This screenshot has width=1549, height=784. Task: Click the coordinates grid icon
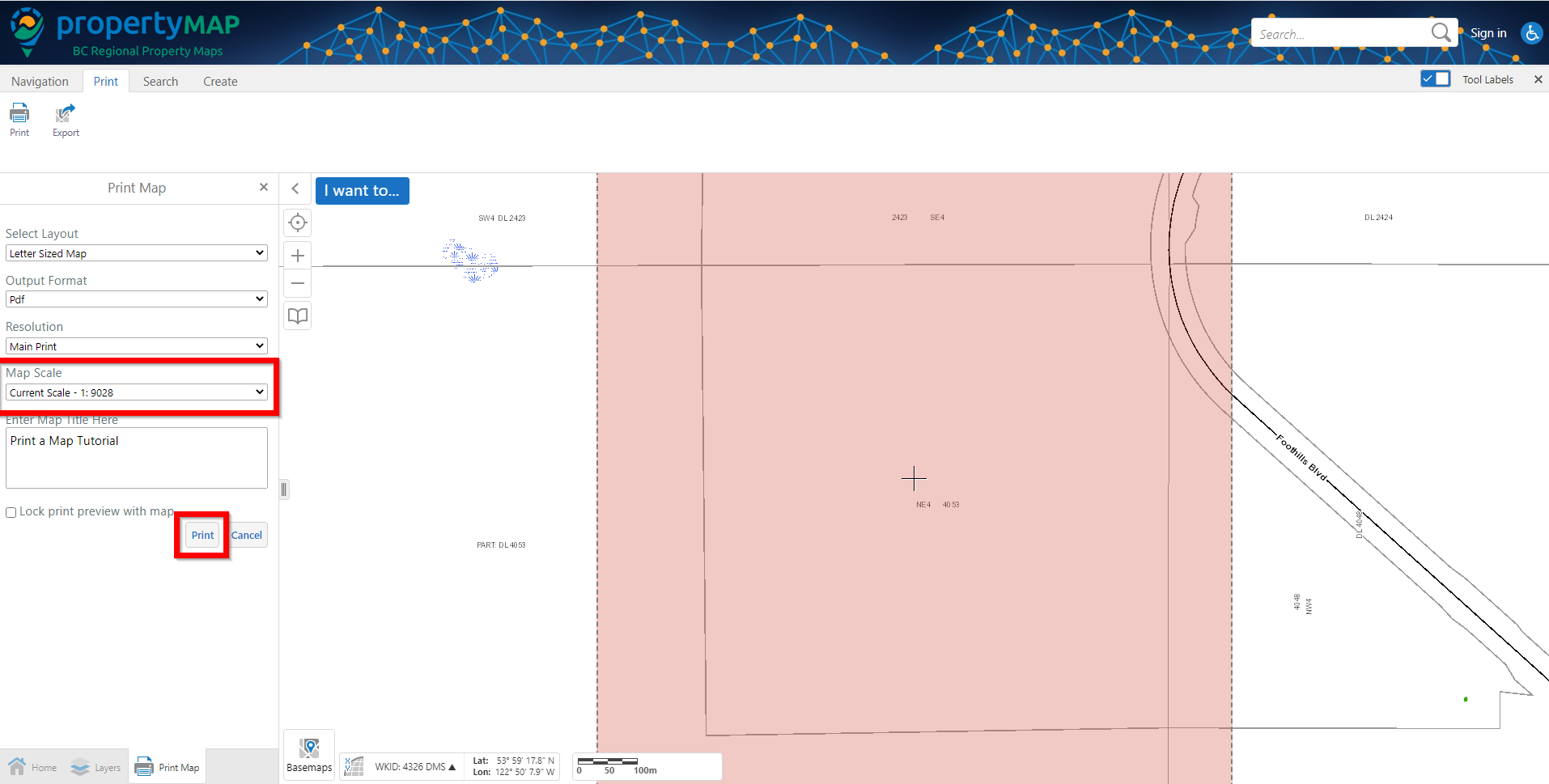pos(354,766)
